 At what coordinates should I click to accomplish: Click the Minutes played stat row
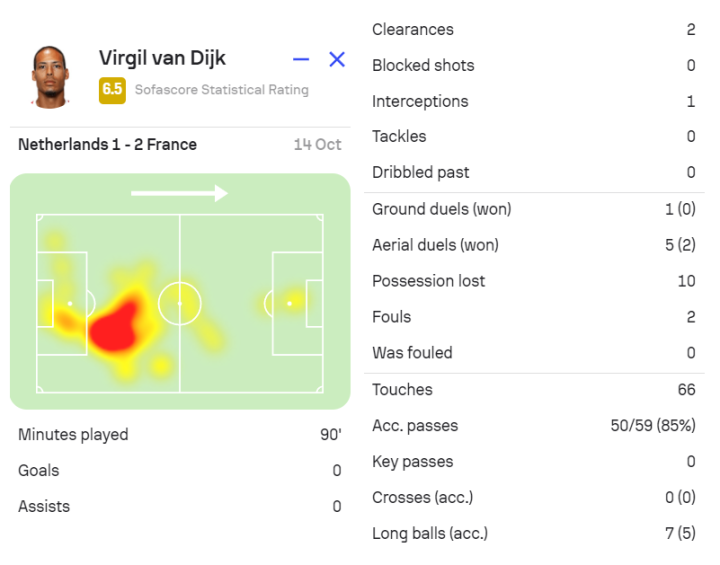(x=180, y=435)
